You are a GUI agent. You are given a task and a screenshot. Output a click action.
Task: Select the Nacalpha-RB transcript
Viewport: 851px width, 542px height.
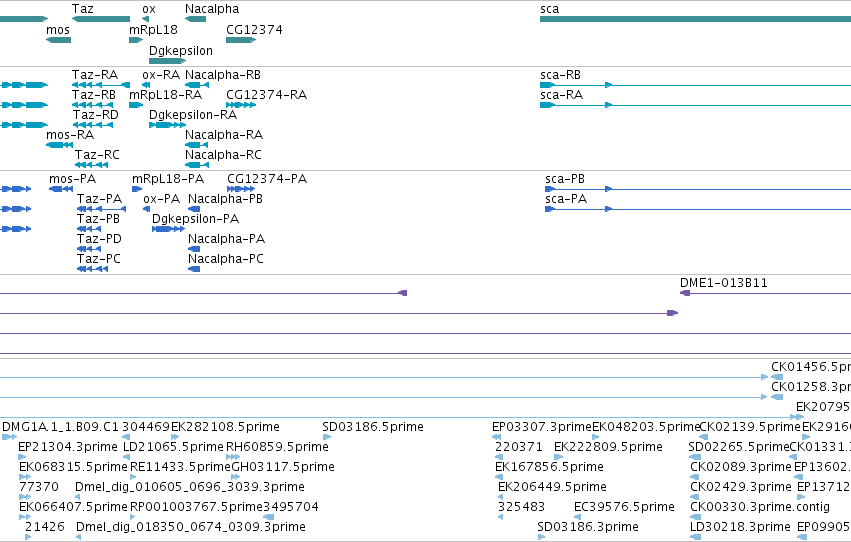pos(197,85)
